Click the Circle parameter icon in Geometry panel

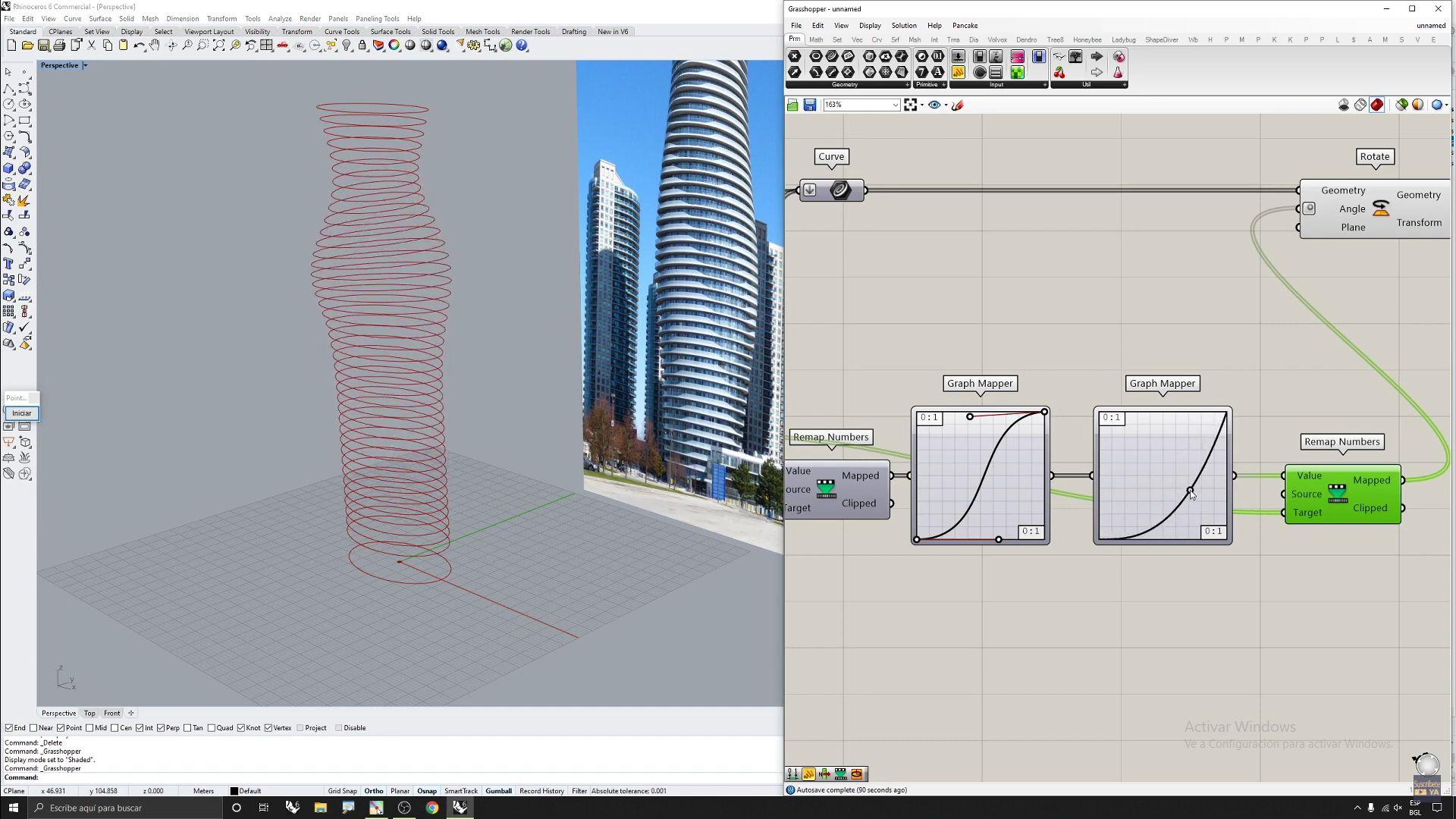[x=816, y=56]
